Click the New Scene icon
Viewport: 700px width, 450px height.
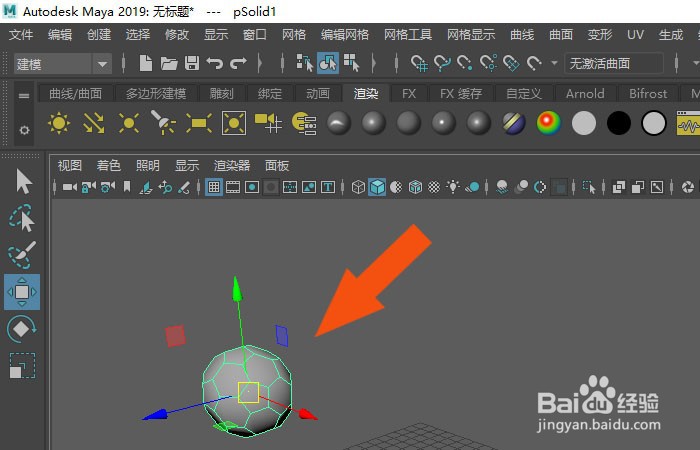coord(146,63)
